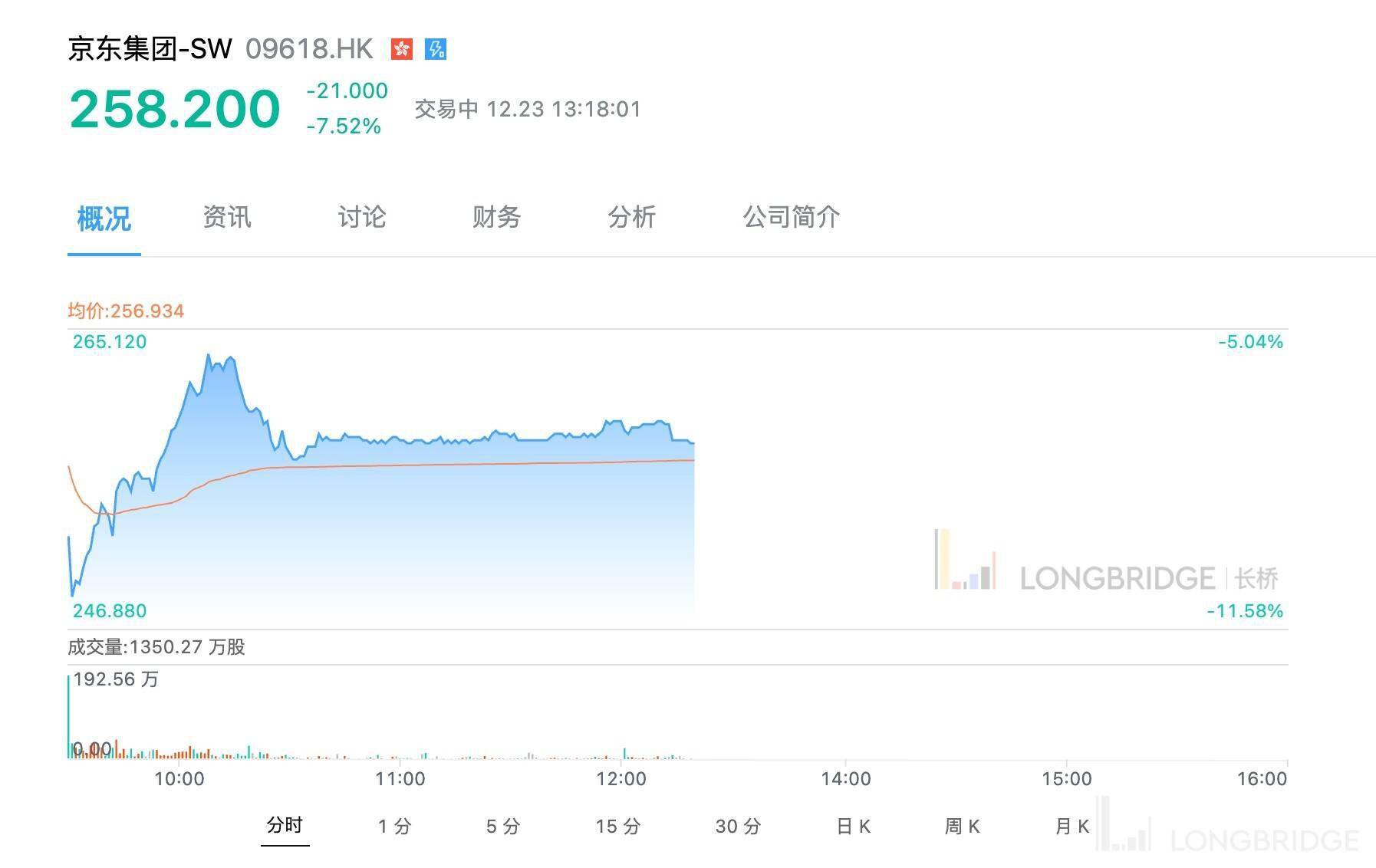This screenshot has height=868, width=1376.
Task: Click the 09618.HK ticker code
Action: click(309, 49)
